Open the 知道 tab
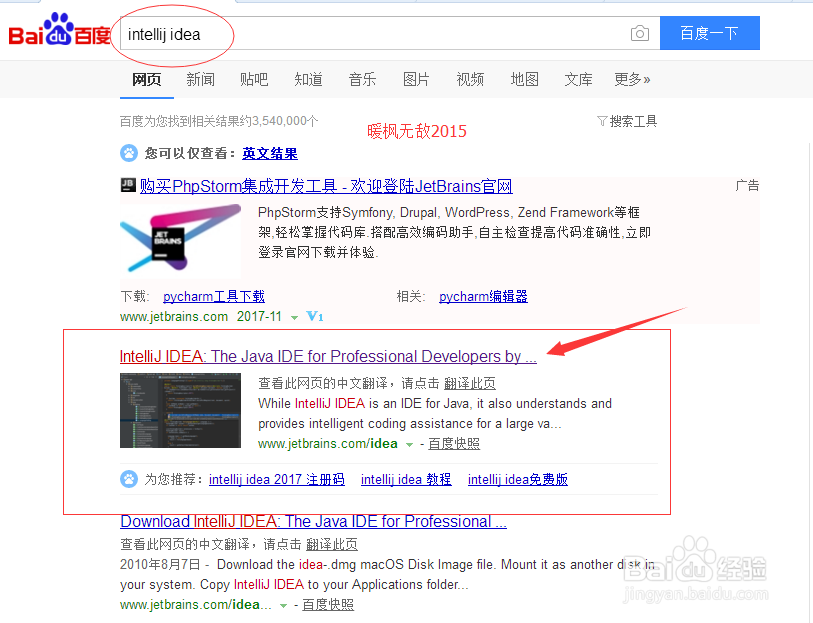The width and height of the screenshot is (813, 623). (x=309, y=79)
